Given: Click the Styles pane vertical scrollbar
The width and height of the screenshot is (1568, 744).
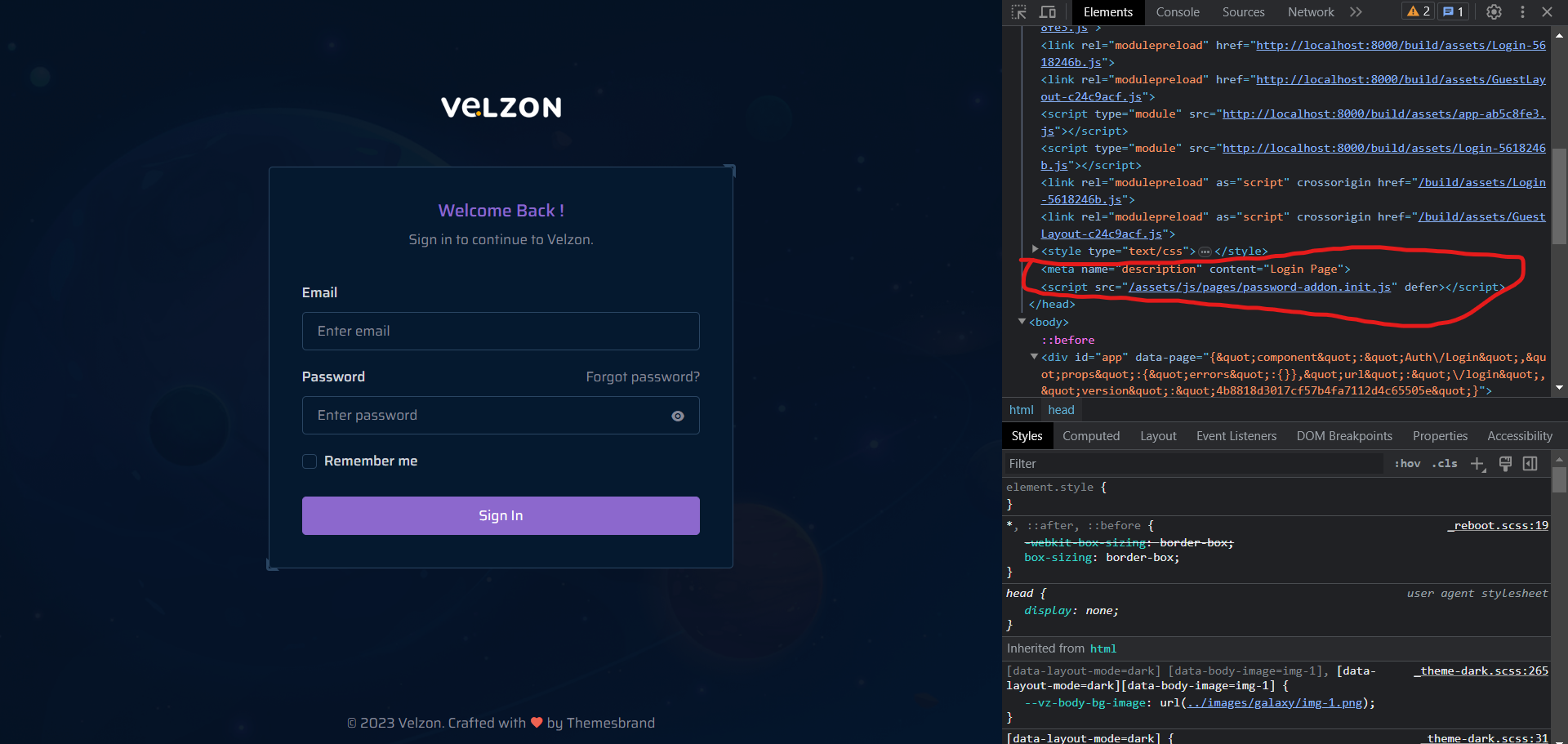Looking at the screenshot, I should pos(1559,479).
